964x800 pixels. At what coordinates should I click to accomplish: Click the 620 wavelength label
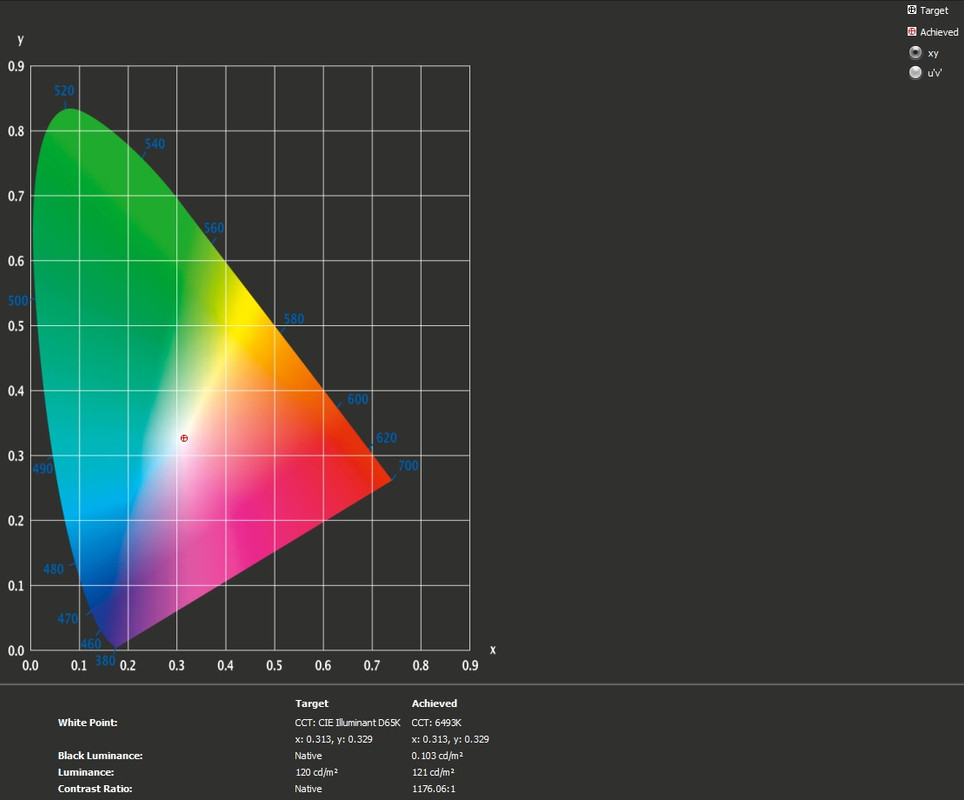tap(387, 438)
